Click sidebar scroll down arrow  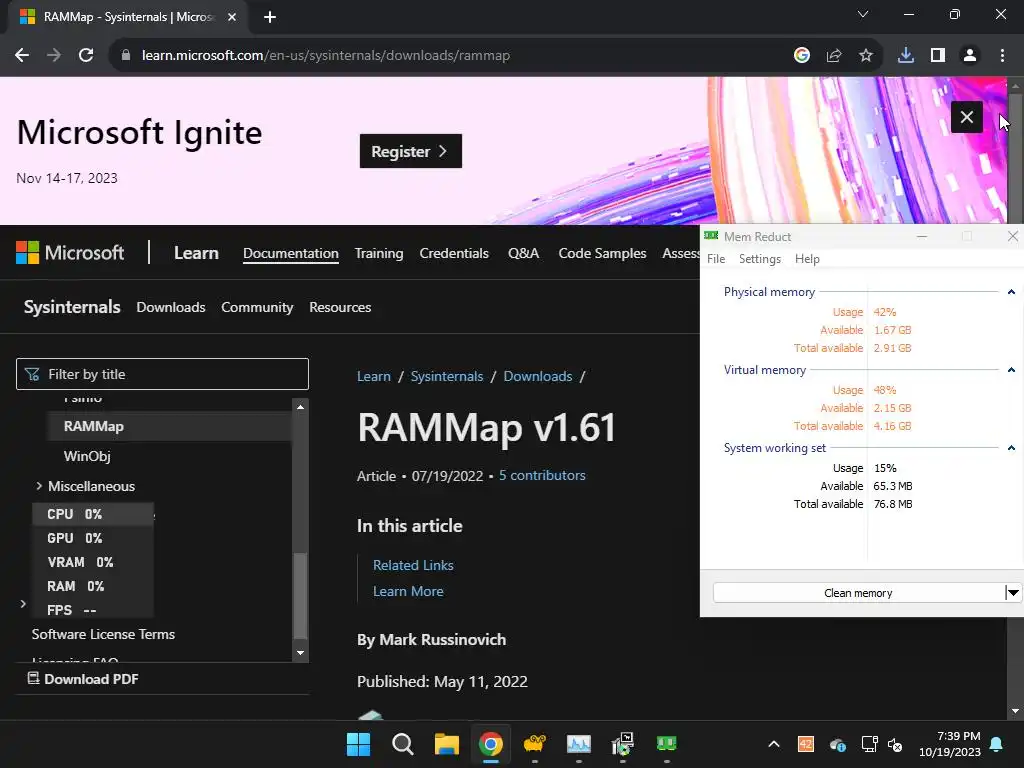(x=300, y=652)
